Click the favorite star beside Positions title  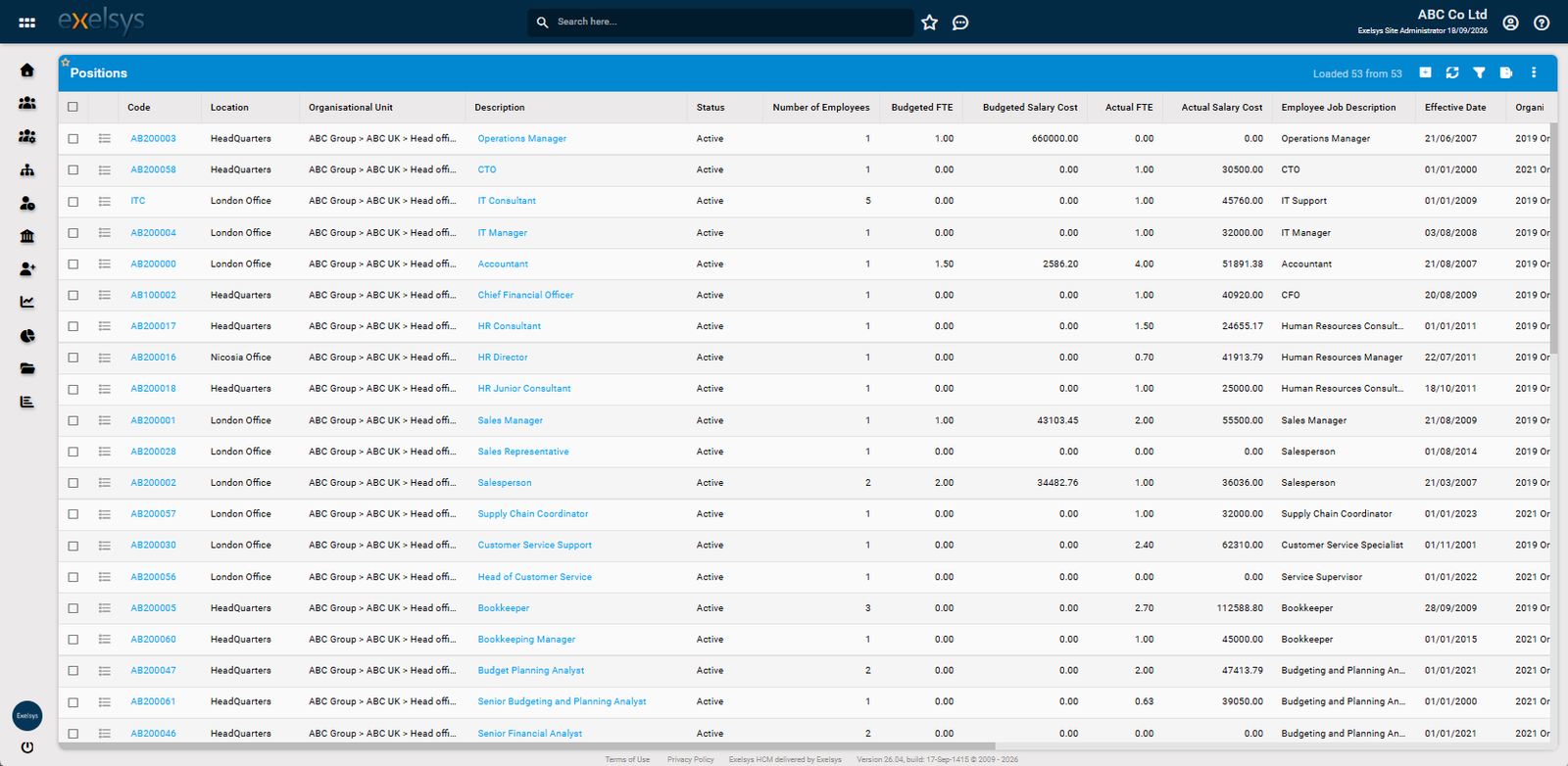[66, 63]
